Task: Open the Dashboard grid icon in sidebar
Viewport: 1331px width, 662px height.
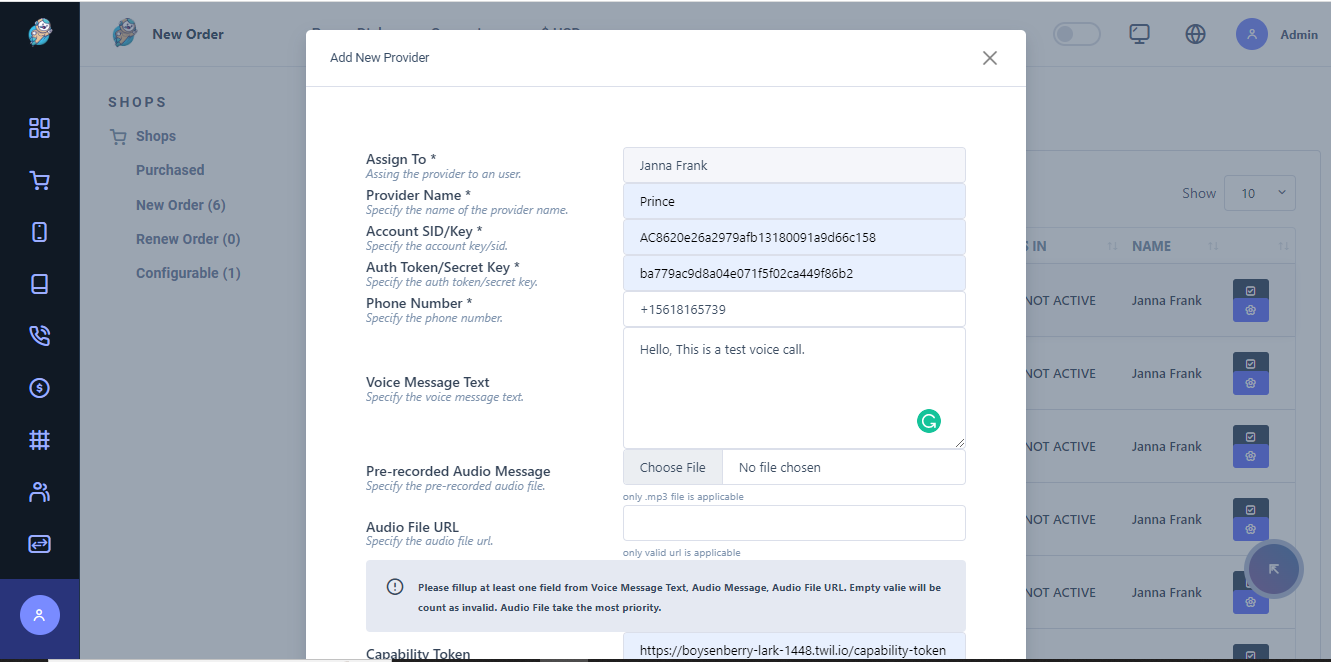Action: click(x=39, y=128)
